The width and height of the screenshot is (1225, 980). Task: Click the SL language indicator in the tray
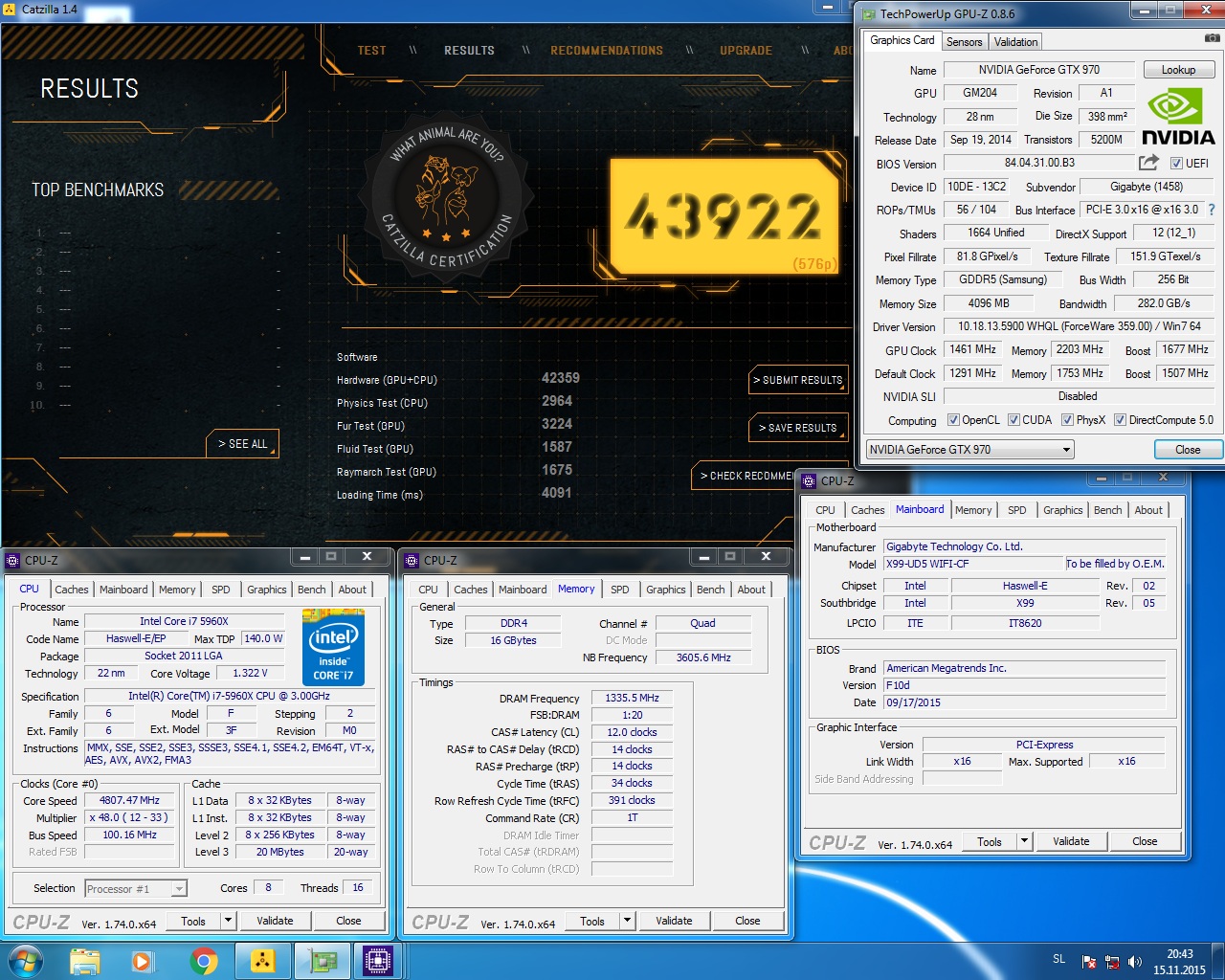pos(1058,959)
